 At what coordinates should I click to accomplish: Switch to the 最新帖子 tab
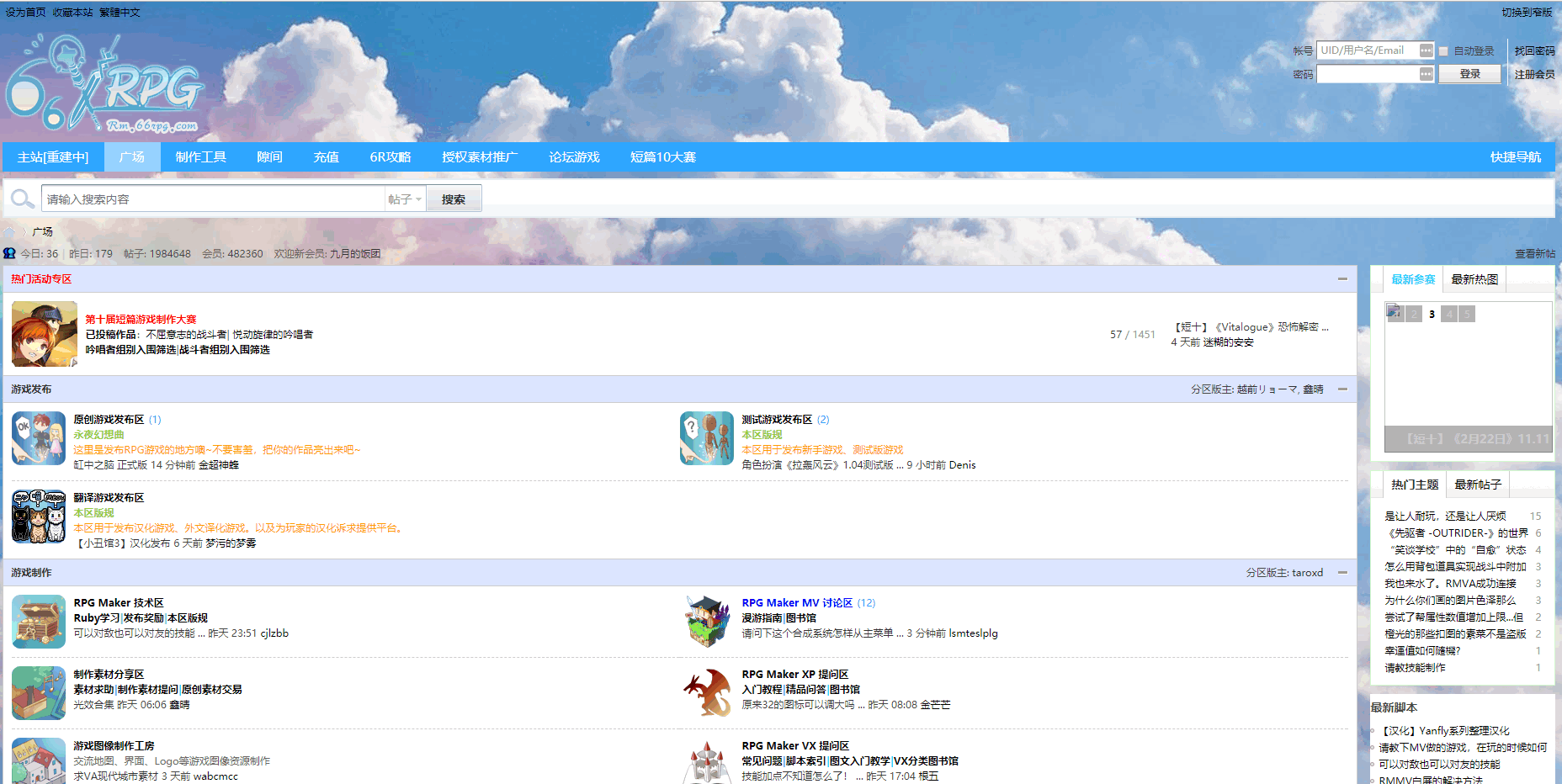1478,485
